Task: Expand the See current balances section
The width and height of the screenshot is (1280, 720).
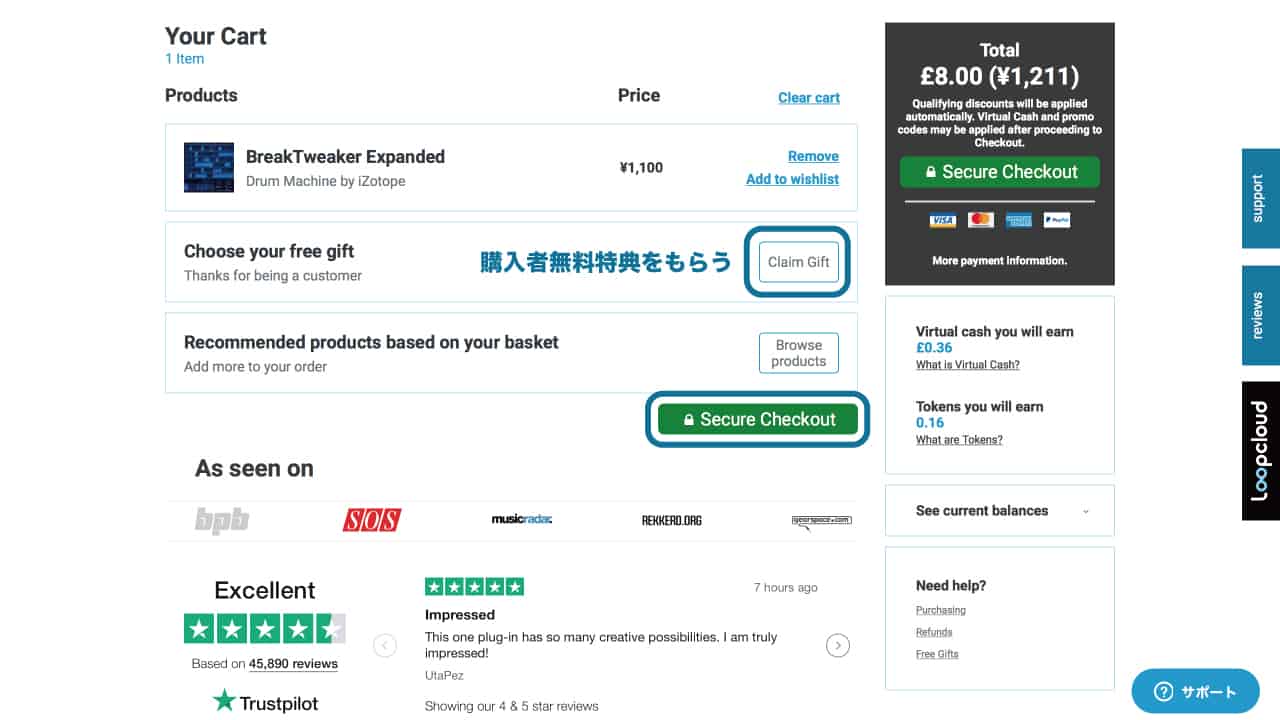Action: (x=1000, y=511)
